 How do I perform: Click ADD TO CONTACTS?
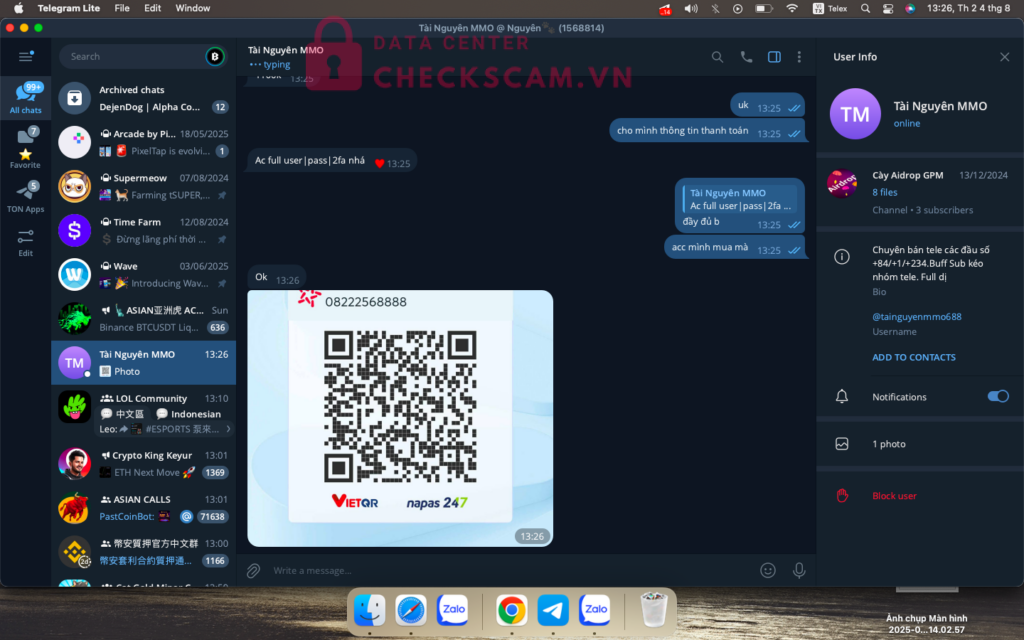click(914, 357)
